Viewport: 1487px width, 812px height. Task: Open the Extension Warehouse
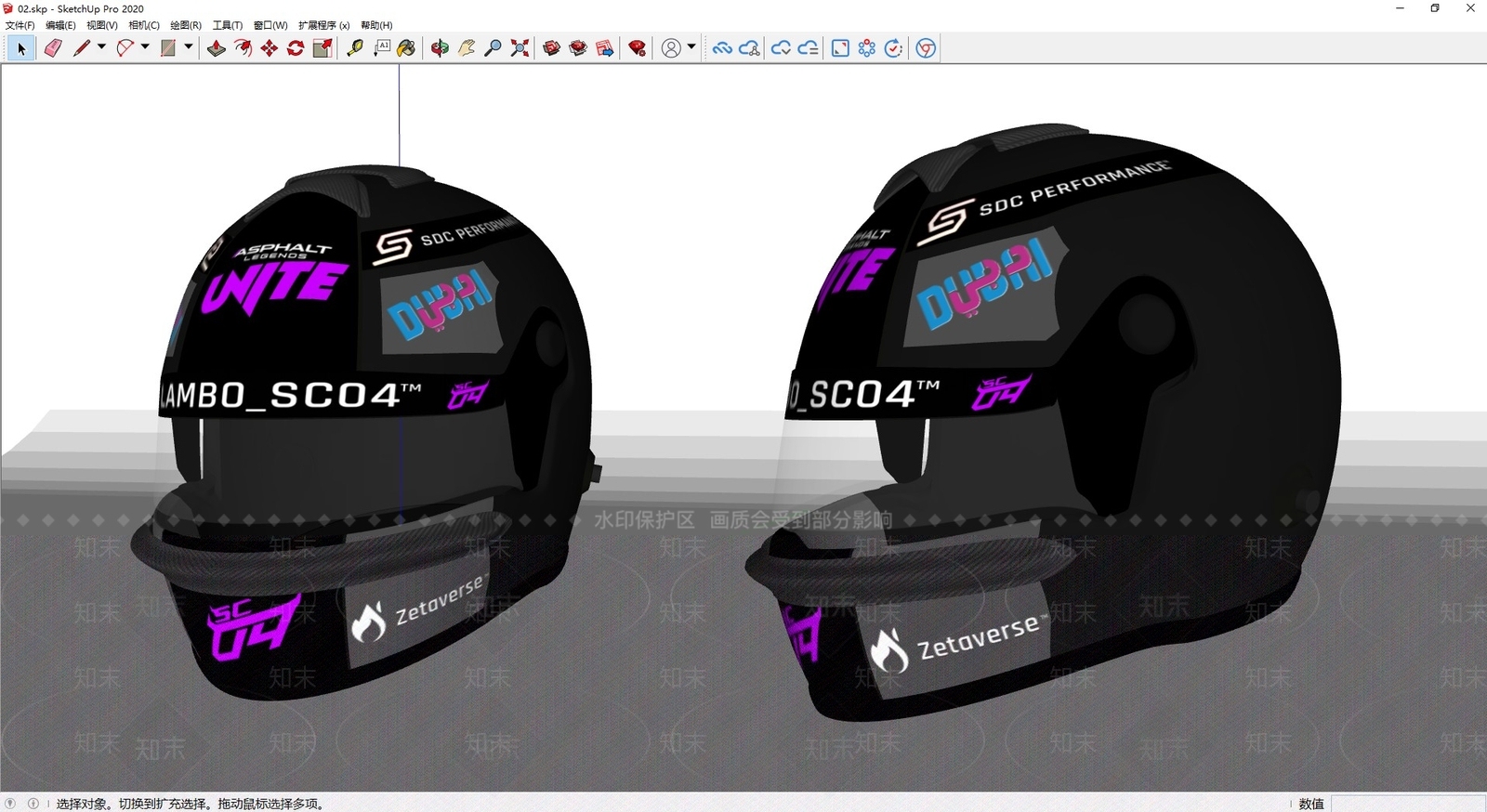pos(578,48)
